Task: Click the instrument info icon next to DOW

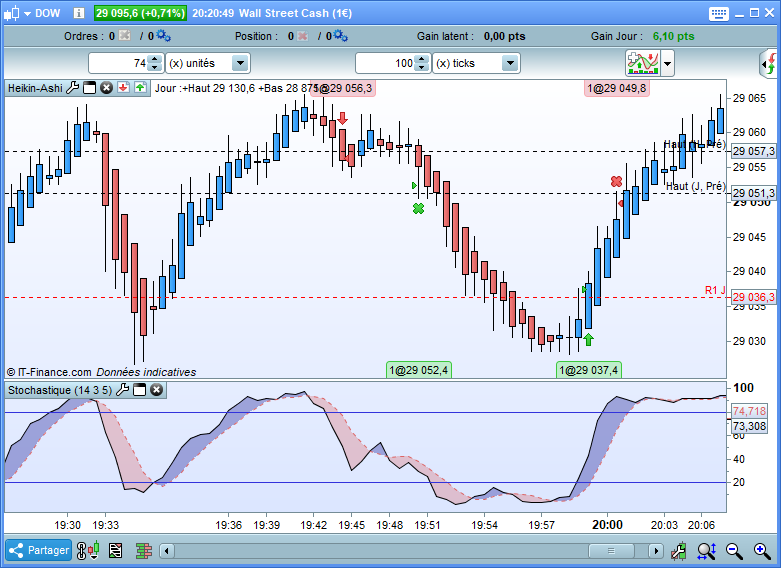Action: click(79, 13)
